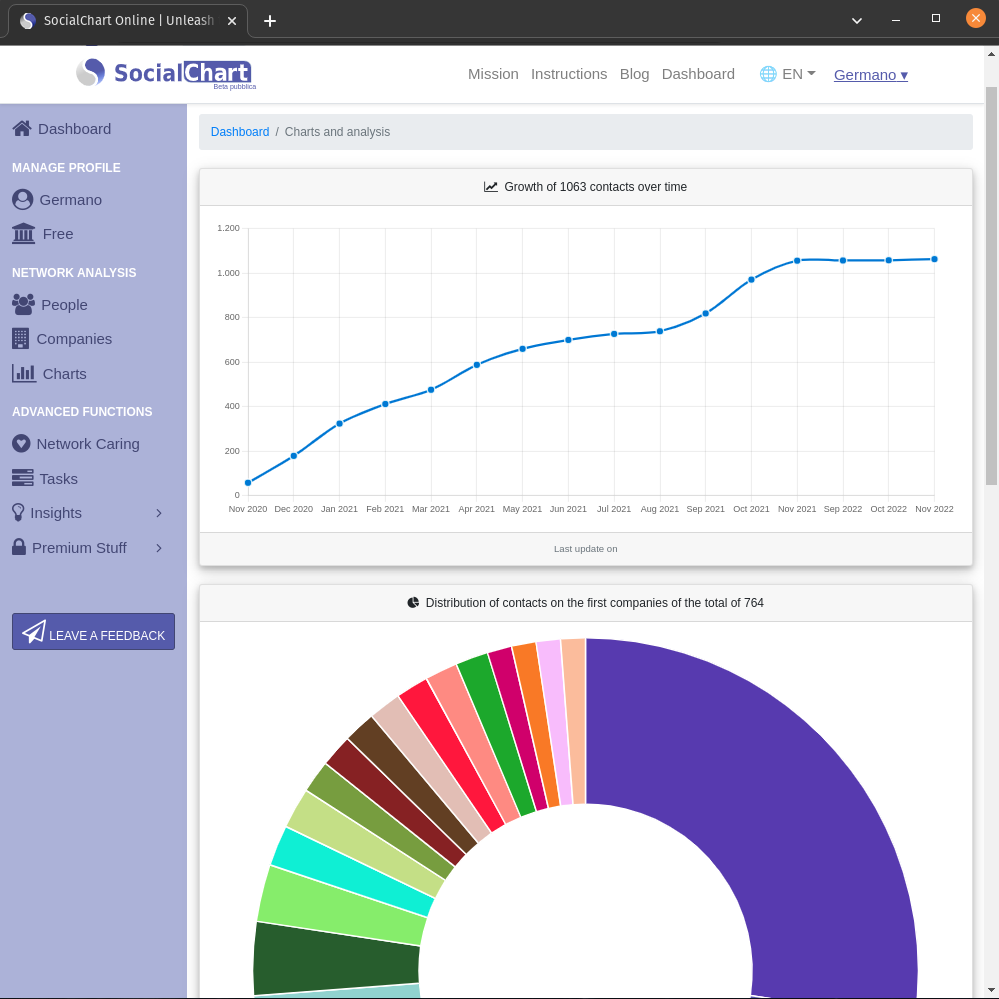
Task: Click the SocialChart favicon in browser tab
Action: pos(27,21)
